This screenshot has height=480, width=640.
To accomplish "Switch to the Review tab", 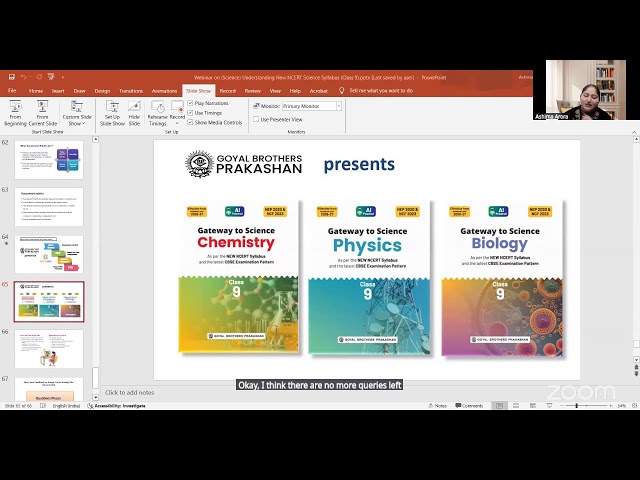I will click(x=253, y=91).
